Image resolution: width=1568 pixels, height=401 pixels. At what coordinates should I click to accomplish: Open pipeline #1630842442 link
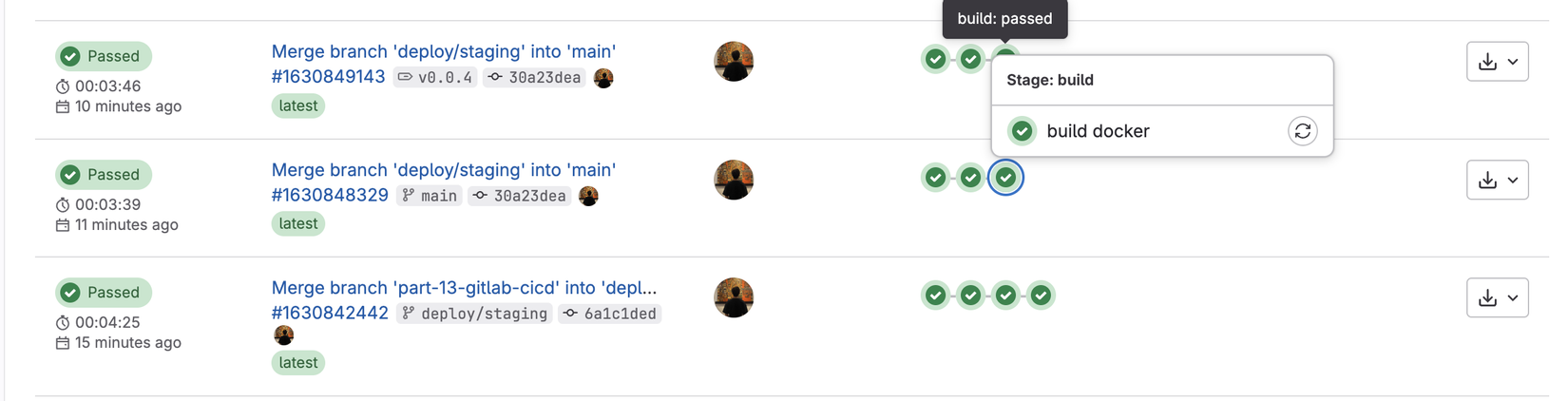(330, 313)
